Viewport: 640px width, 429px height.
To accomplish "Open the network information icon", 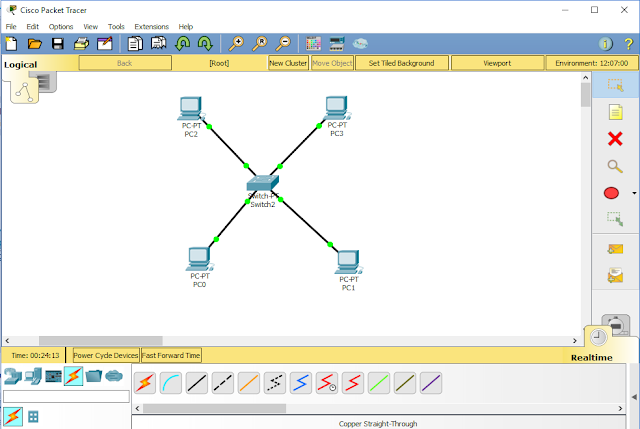I will tap(605, 44).
